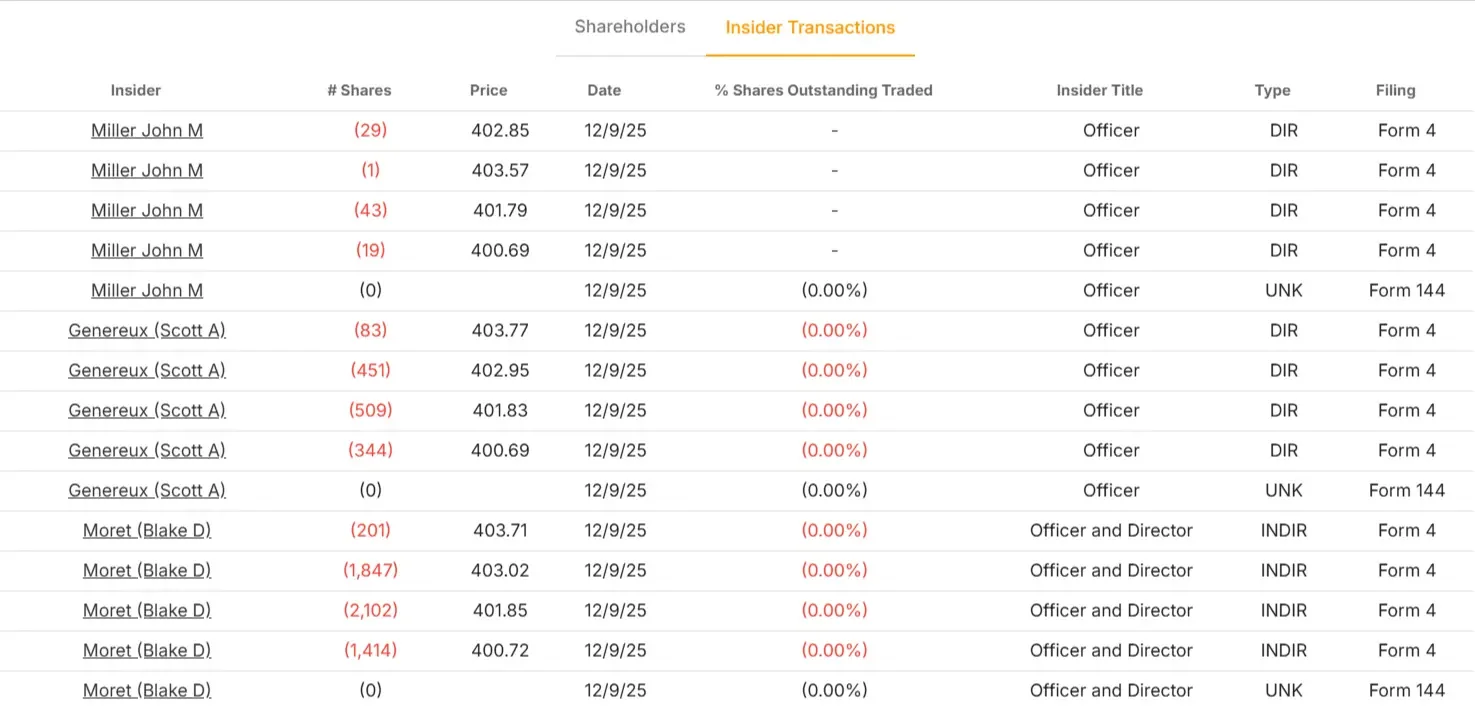Open Moret (Blake D) link priced 401.85
This screenshot has width=1475, height=708.
(147, 611)
